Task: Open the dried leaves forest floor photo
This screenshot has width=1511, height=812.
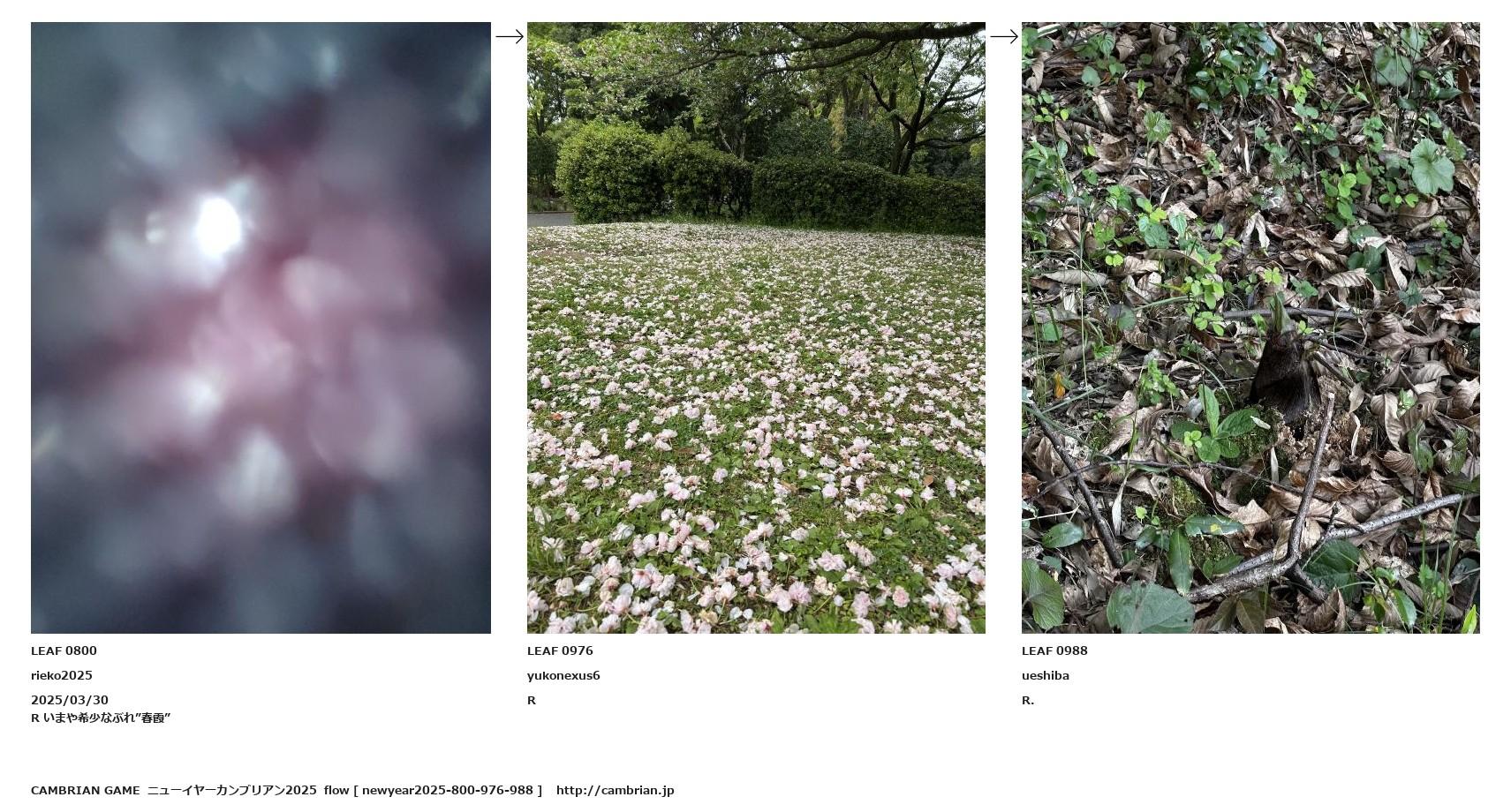Action: pyautogui.click(x=1250, y=327)
